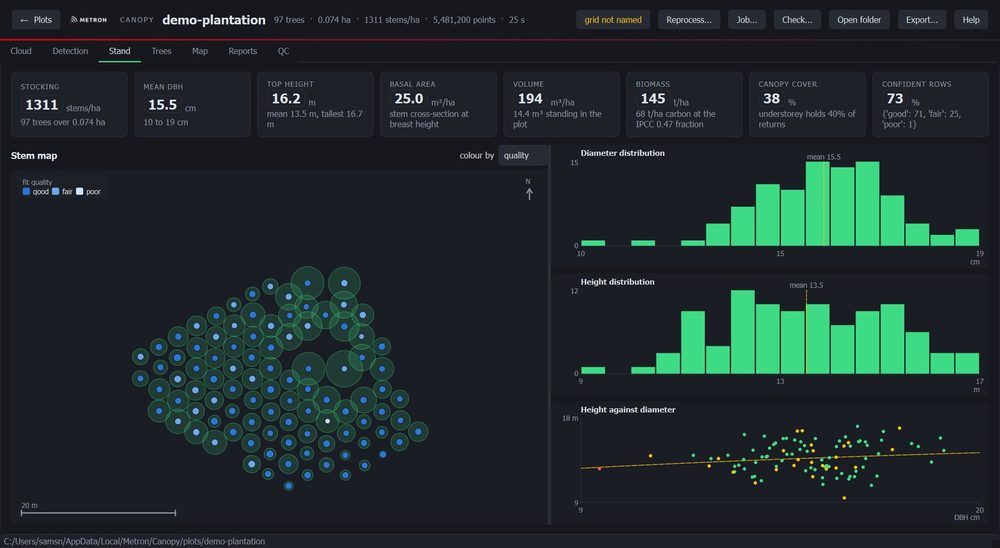Click the 'mean 13.5' height marker label
This screenshot has height=548, width=1000.
pos(806,285)
